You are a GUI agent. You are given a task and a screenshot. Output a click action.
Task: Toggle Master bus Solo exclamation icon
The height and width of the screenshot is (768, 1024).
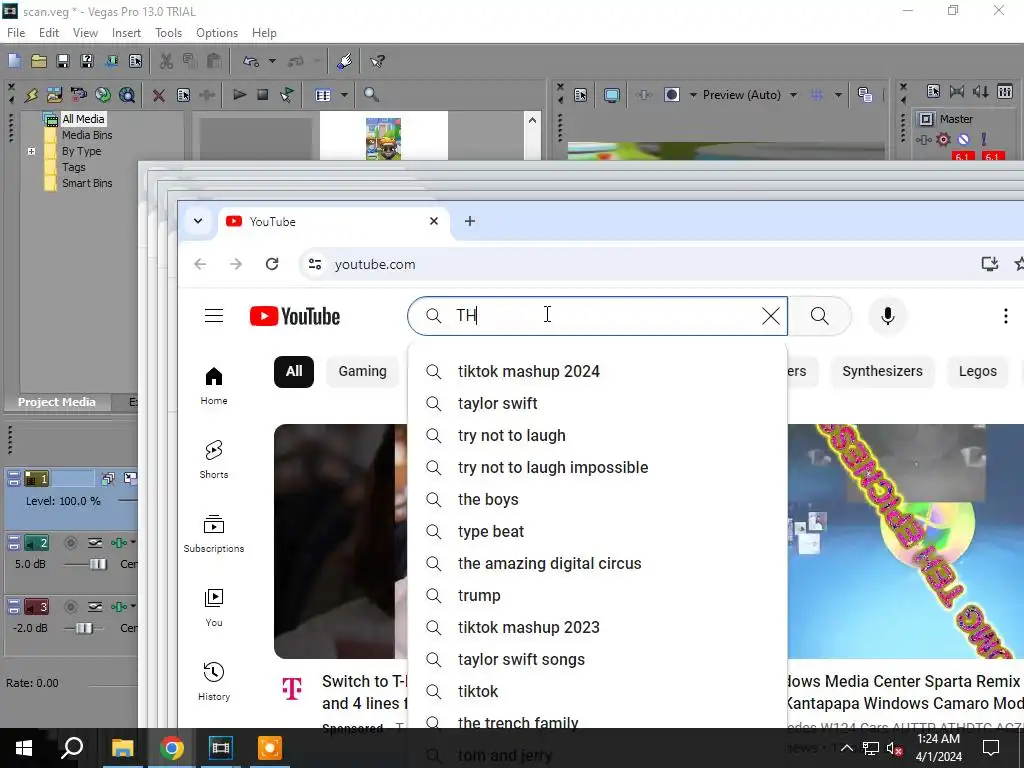[984, 139]
